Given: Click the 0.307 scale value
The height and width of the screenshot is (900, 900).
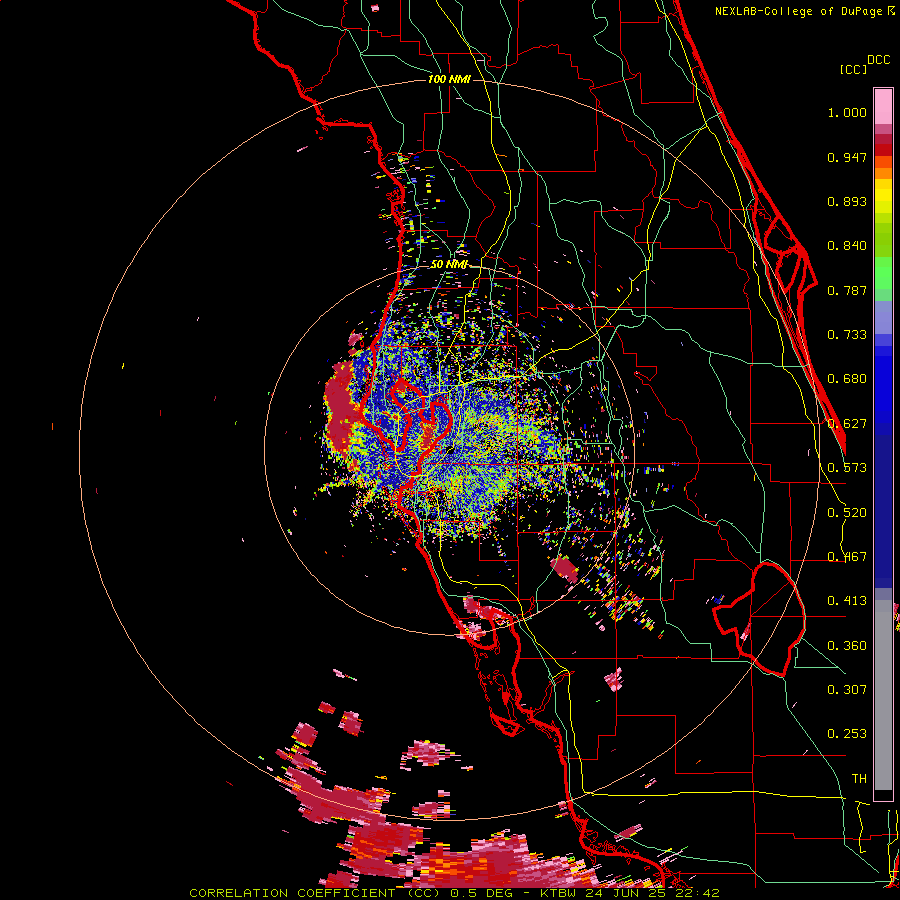Looking at the screenshot, I should pyautogui.click(x=847, y=690).
